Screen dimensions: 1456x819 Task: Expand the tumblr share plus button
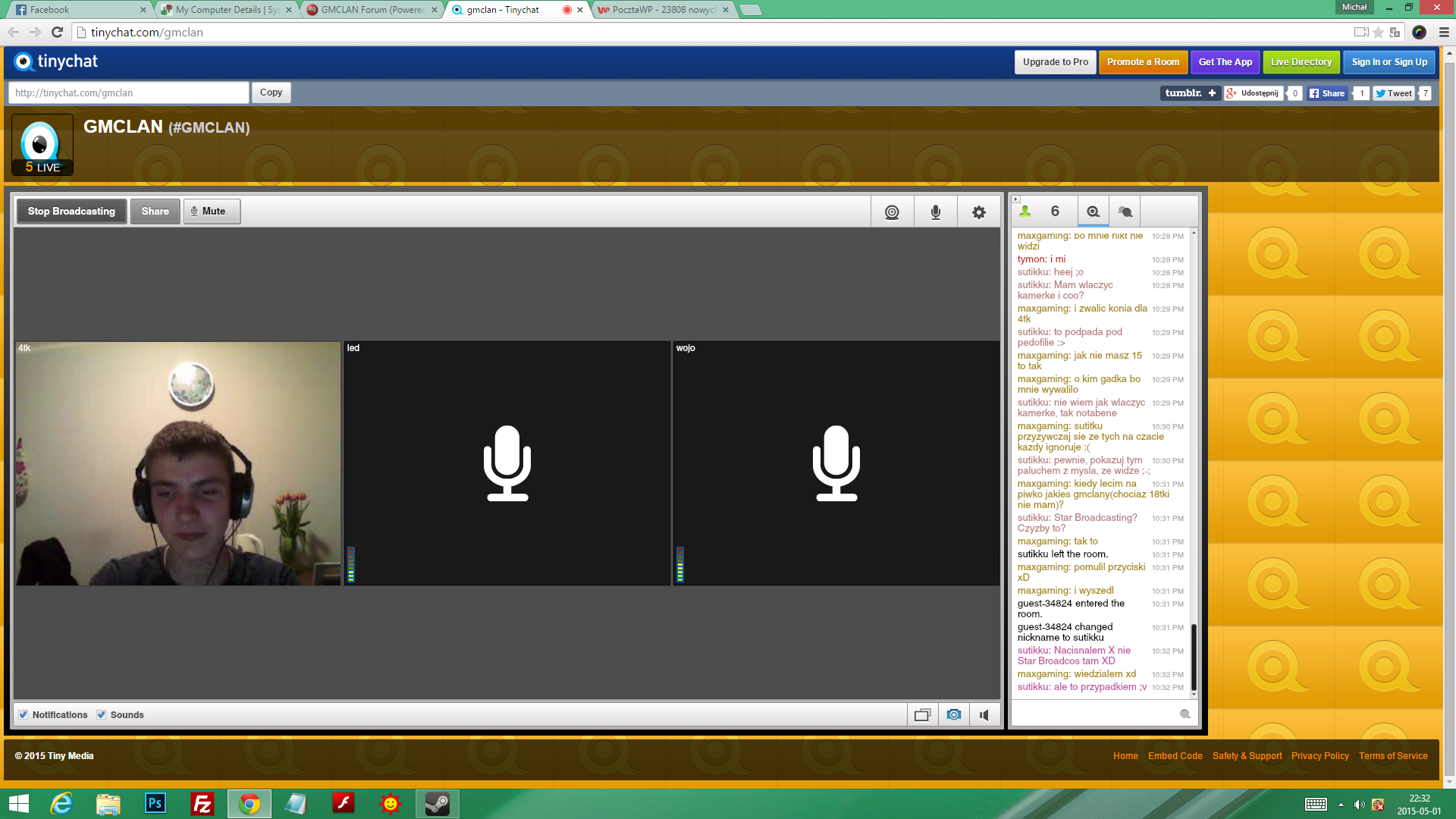1212,93
